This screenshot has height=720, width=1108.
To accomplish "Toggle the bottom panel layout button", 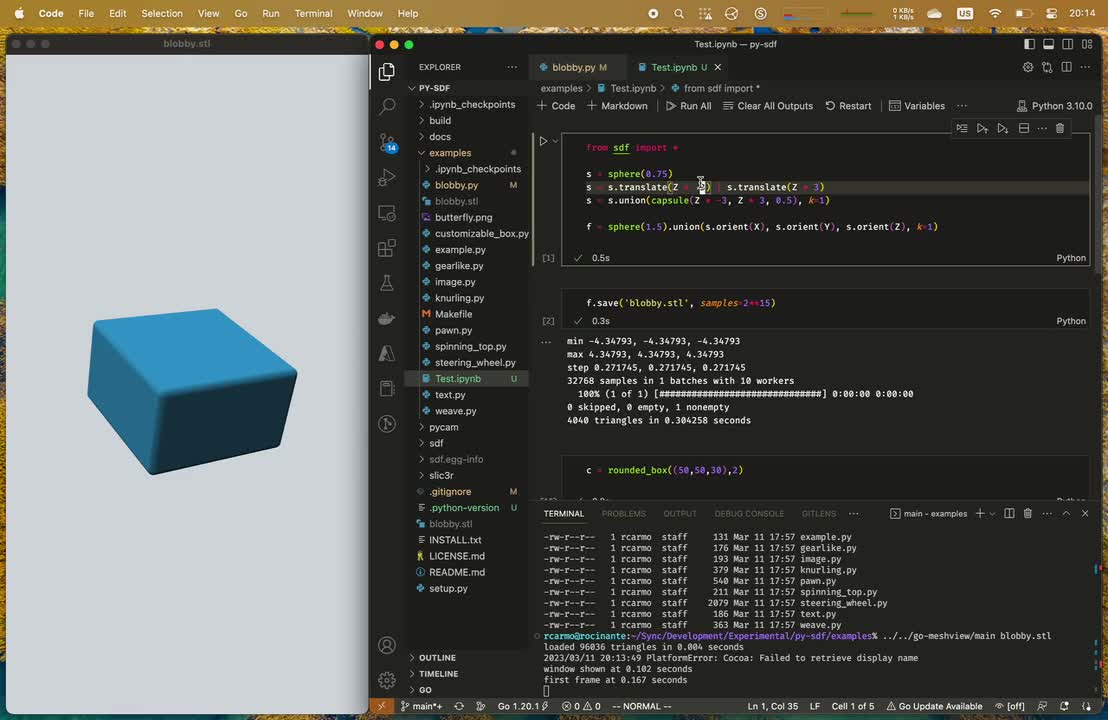I will 1049,44.
